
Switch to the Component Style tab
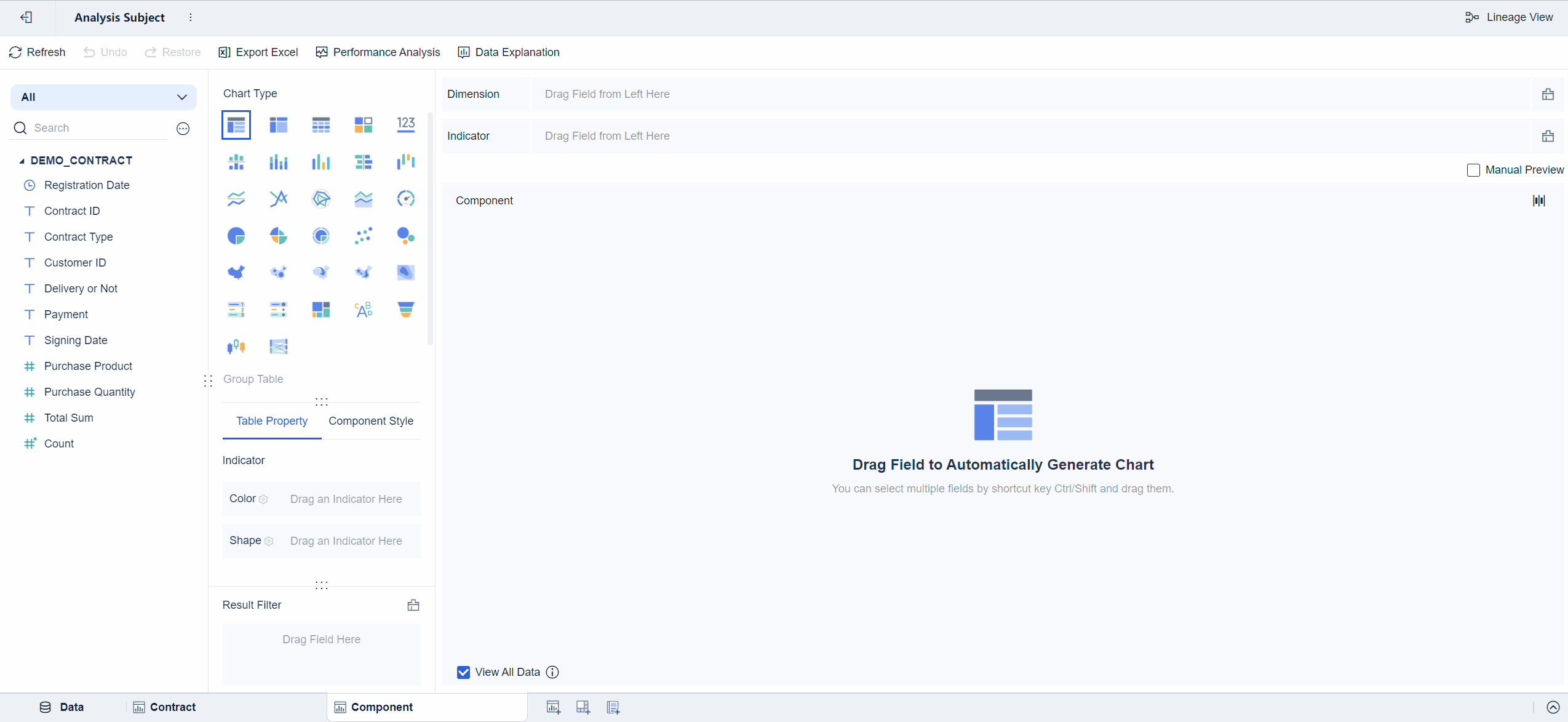click(371, 421)
